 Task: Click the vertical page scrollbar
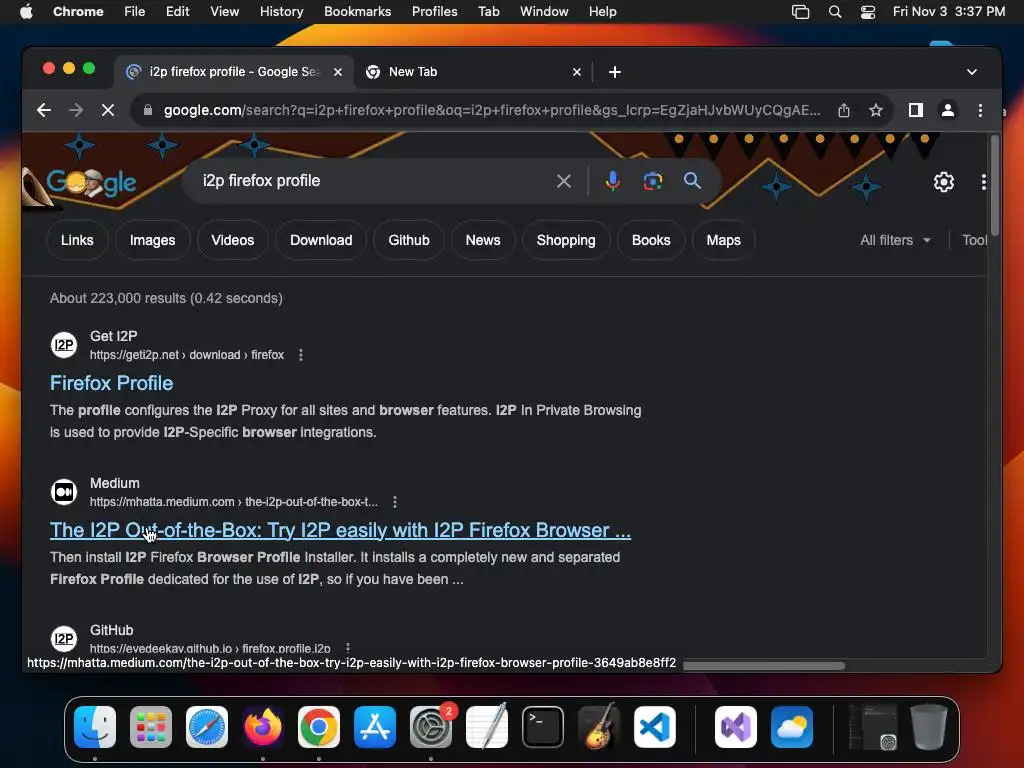click(993, 186)
